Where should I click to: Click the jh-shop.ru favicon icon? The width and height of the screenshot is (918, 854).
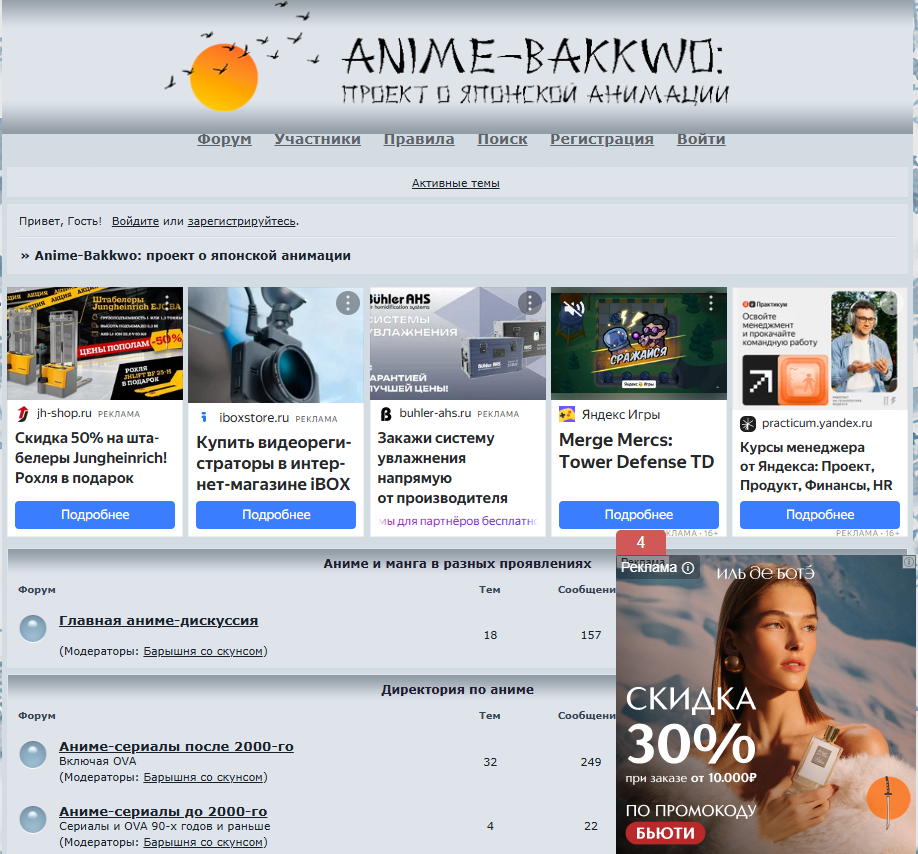coord(23,414)
